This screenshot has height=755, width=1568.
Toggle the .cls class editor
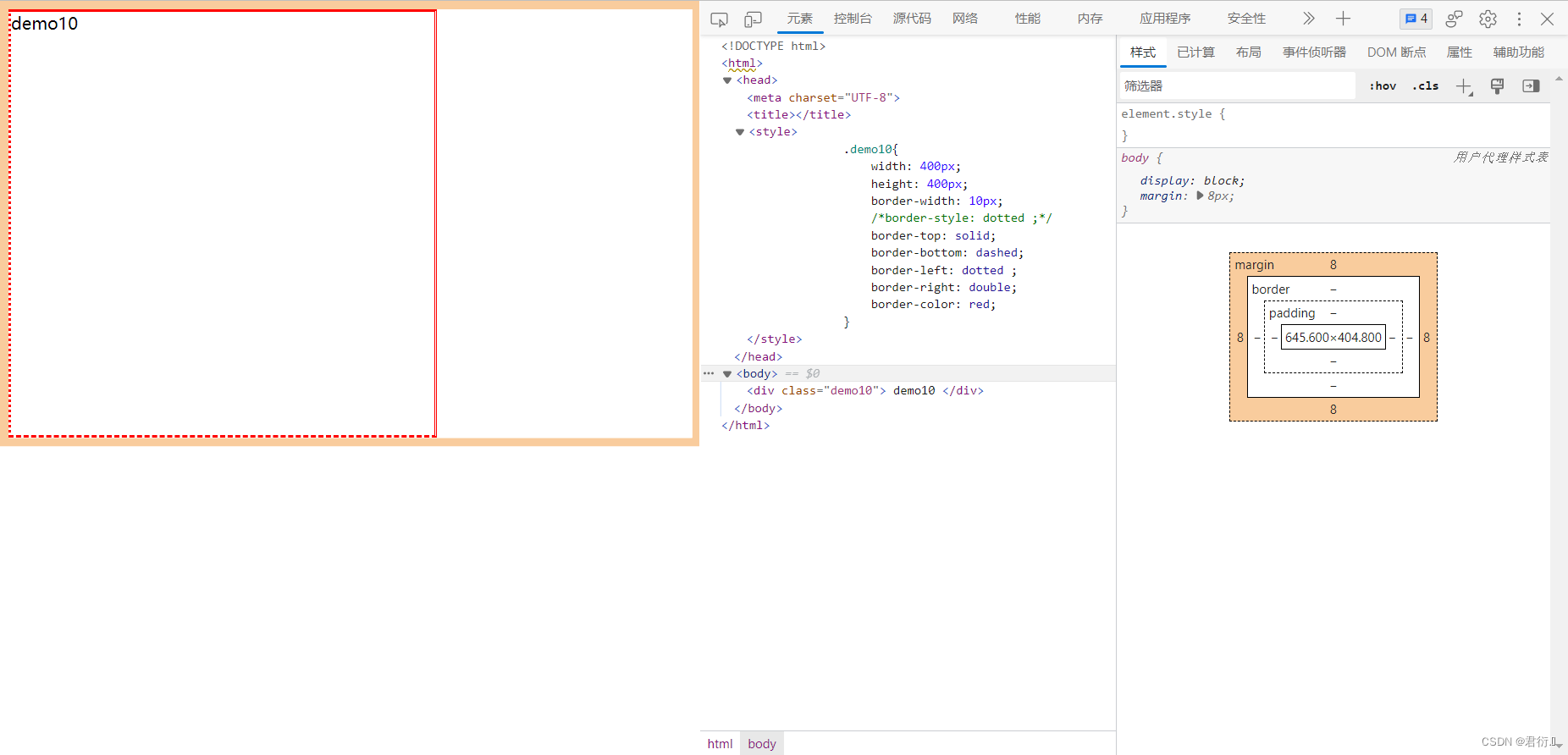pos(1426,86)
